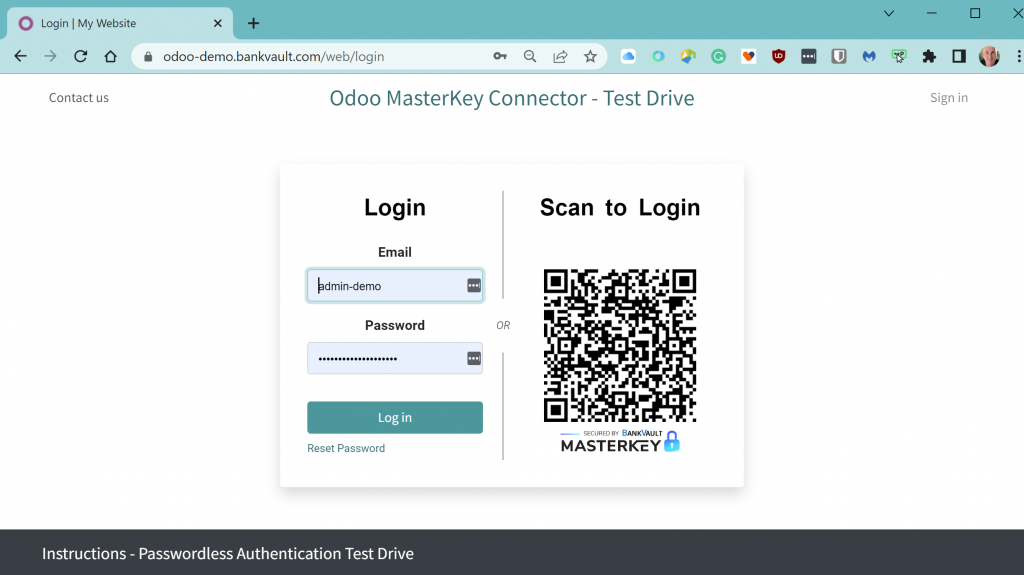Open the uBlock Origin extension

[x=778, y=57]
